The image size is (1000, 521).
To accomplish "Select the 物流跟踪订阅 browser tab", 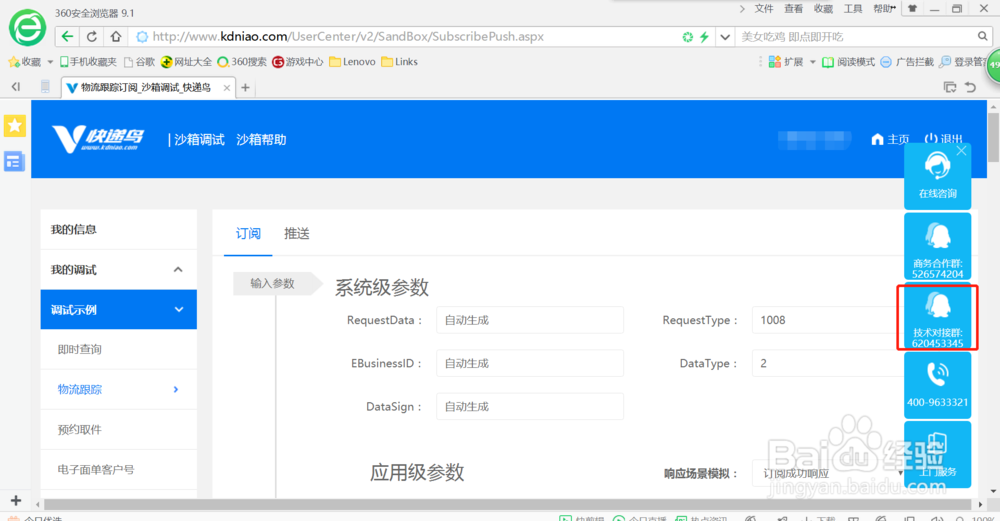I will [x=149, y=87].
